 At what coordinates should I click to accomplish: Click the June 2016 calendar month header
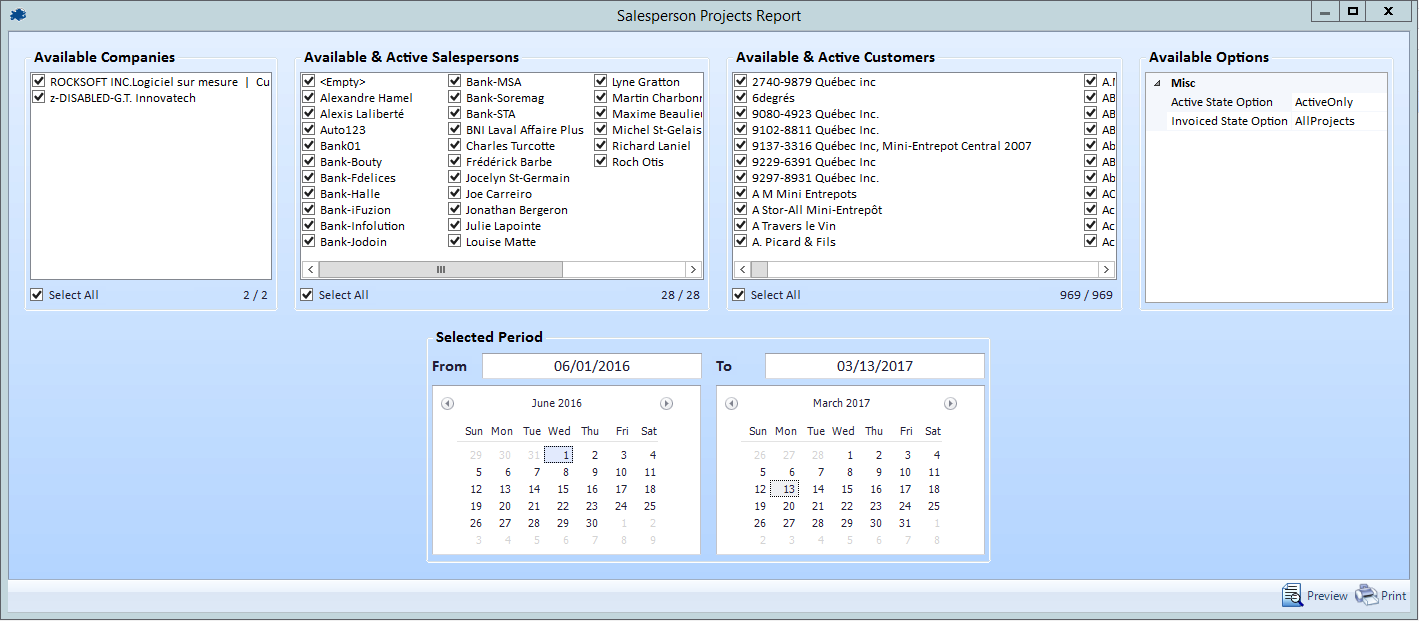click(x=557, y=404)
